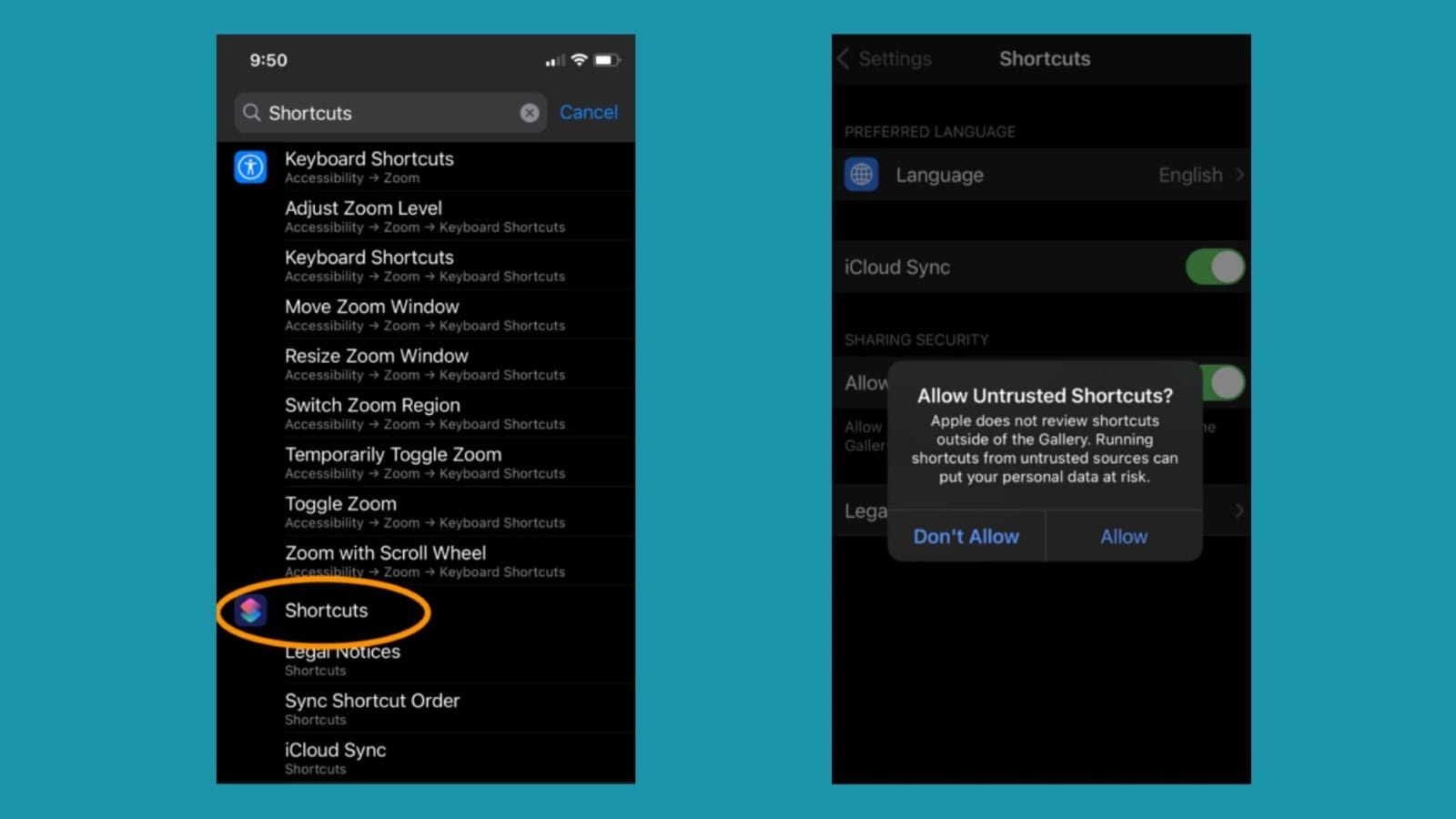Choose Don't Allow in dialog
The height and width of the screenshot is (819, 1456).
click(x=966, y=536)
